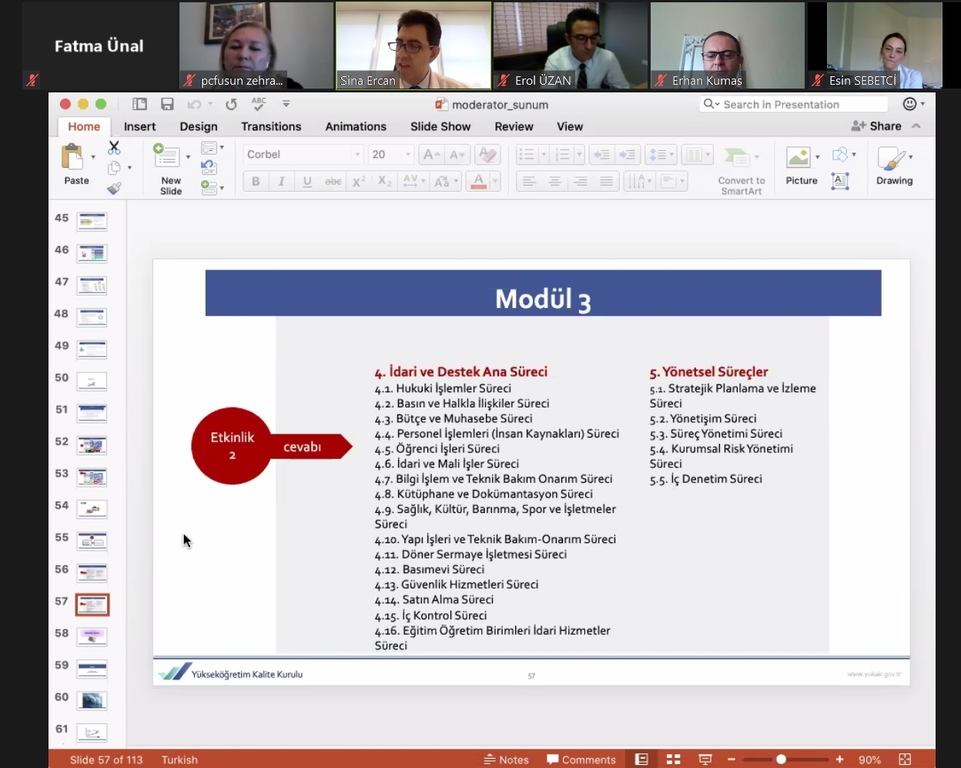Image resolution: width=961 pixels, height=768 pixels.
Task: Insert a Text Box icon
Action: tap(840, 181)
